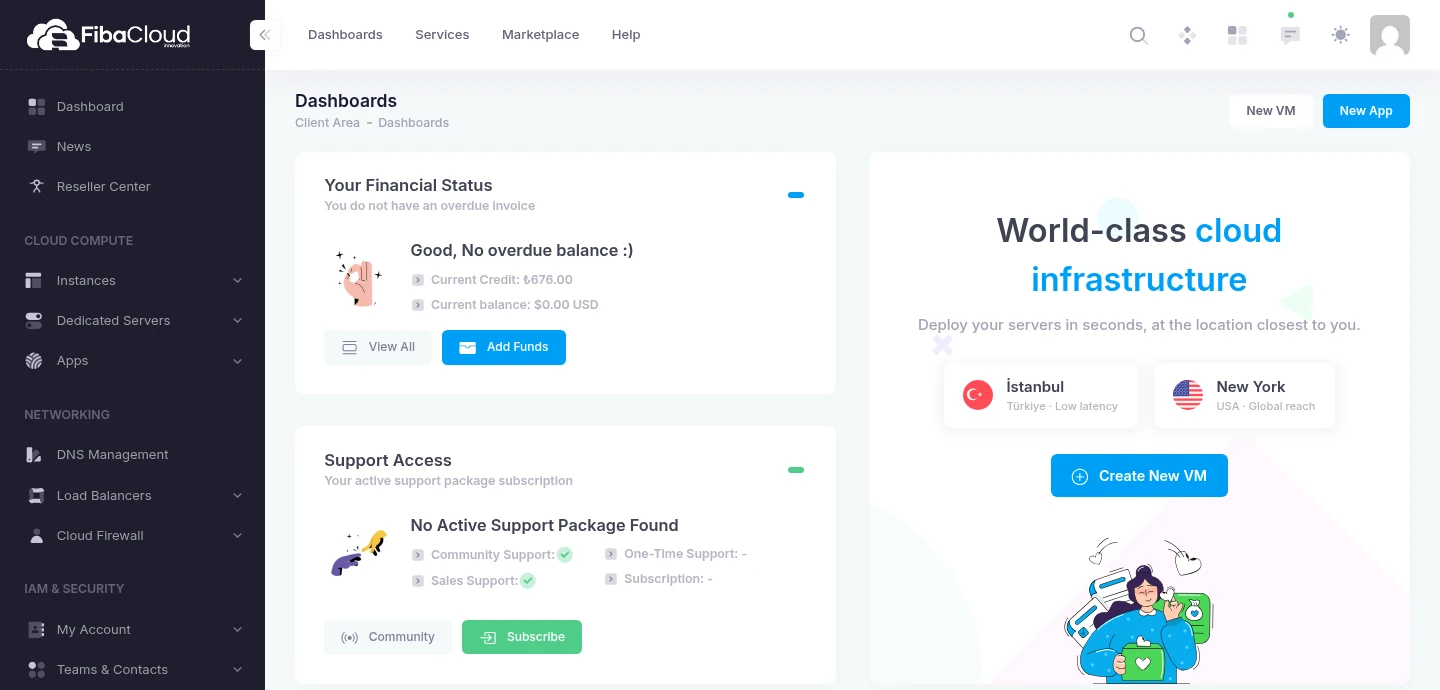Follow the Client Area breadcrumb link
The height and width of the screenshot is (690, 1440).
[x=327, y=123]
